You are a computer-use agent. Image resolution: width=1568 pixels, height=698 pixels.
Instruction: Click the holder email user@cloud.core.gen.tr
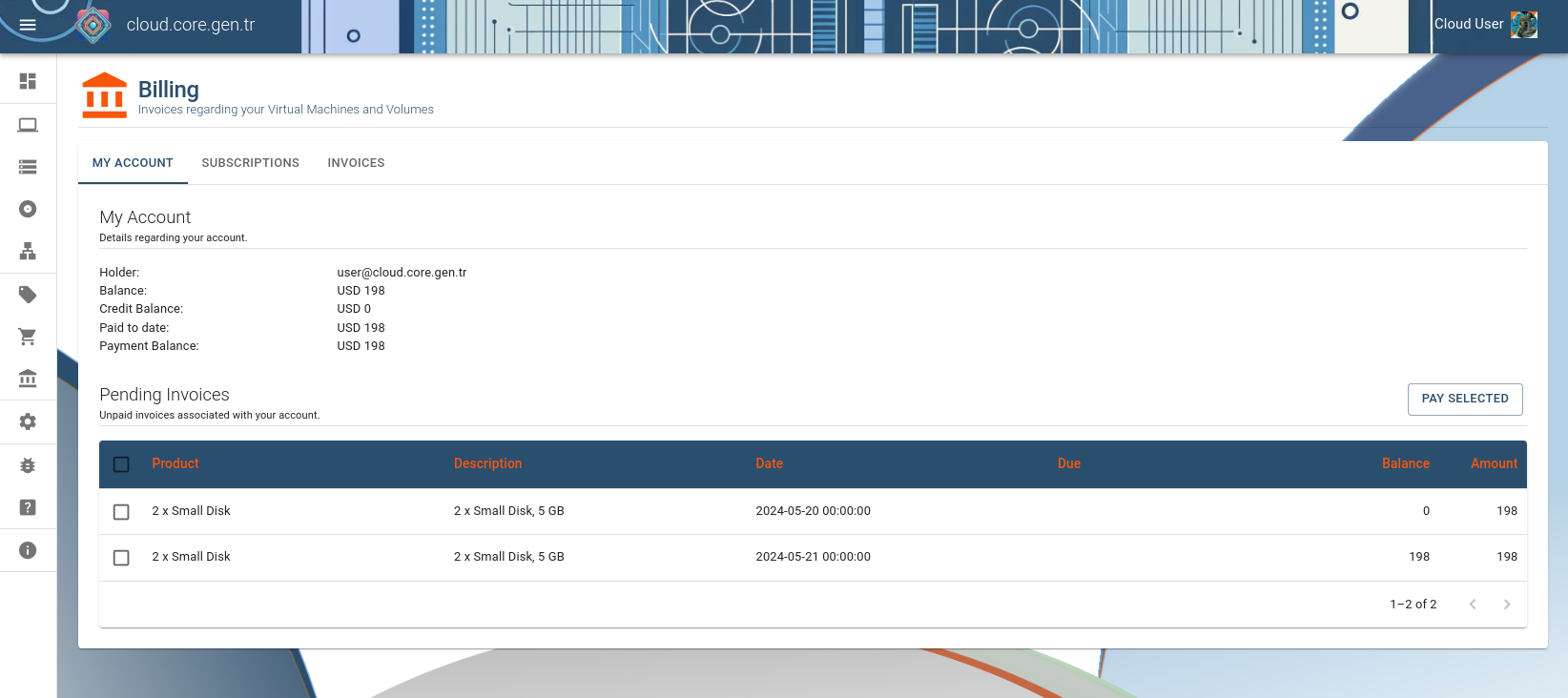click(402, 273)
